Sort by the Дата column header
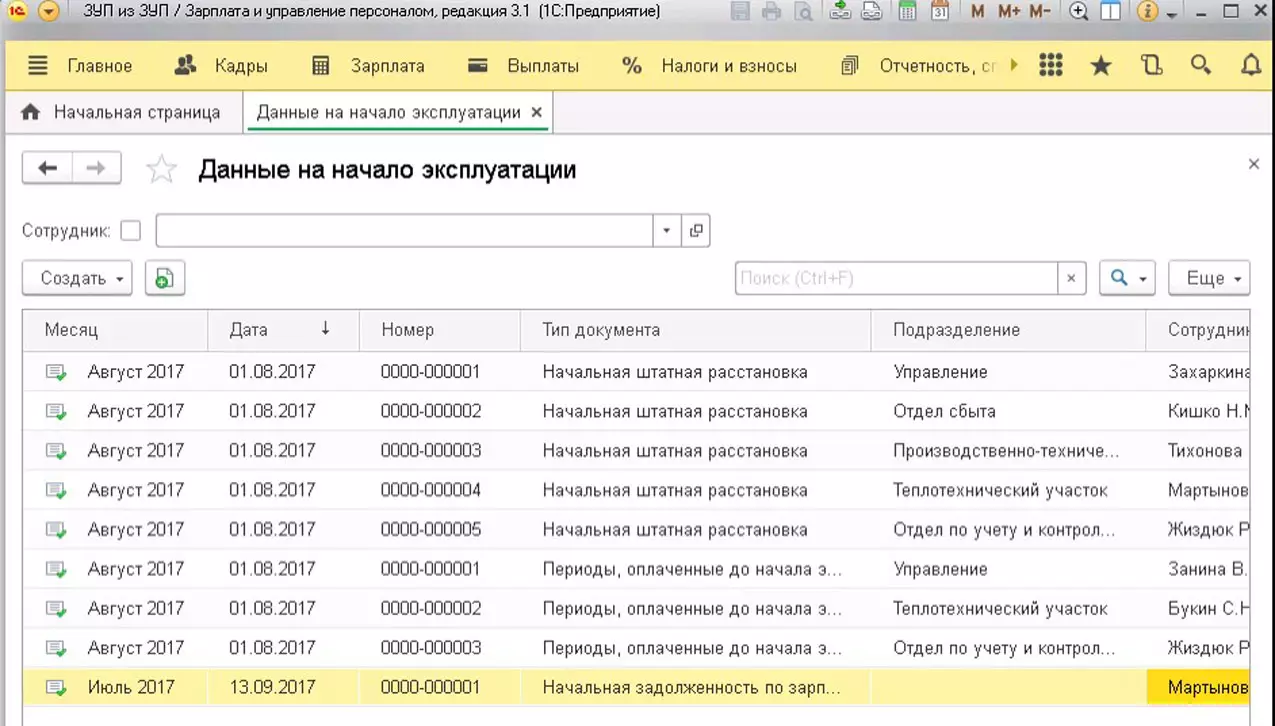Image resolution: width=1275 pixels, height=726 pixels. click(x=283, y=330)
